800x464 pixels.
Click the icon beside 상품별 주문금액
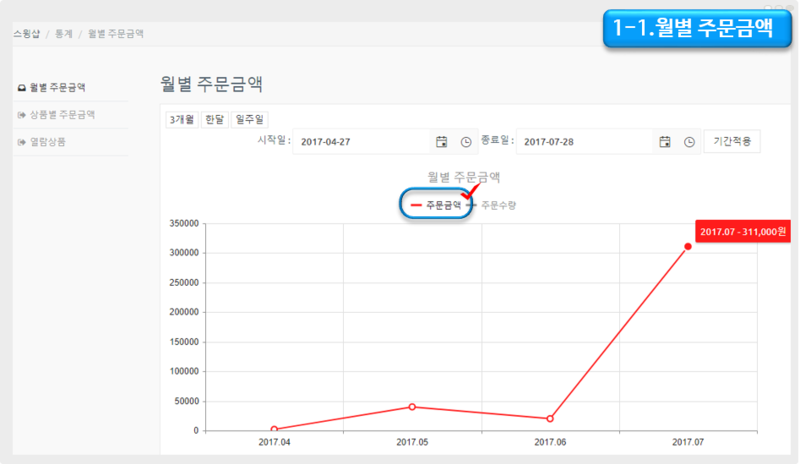21,115
